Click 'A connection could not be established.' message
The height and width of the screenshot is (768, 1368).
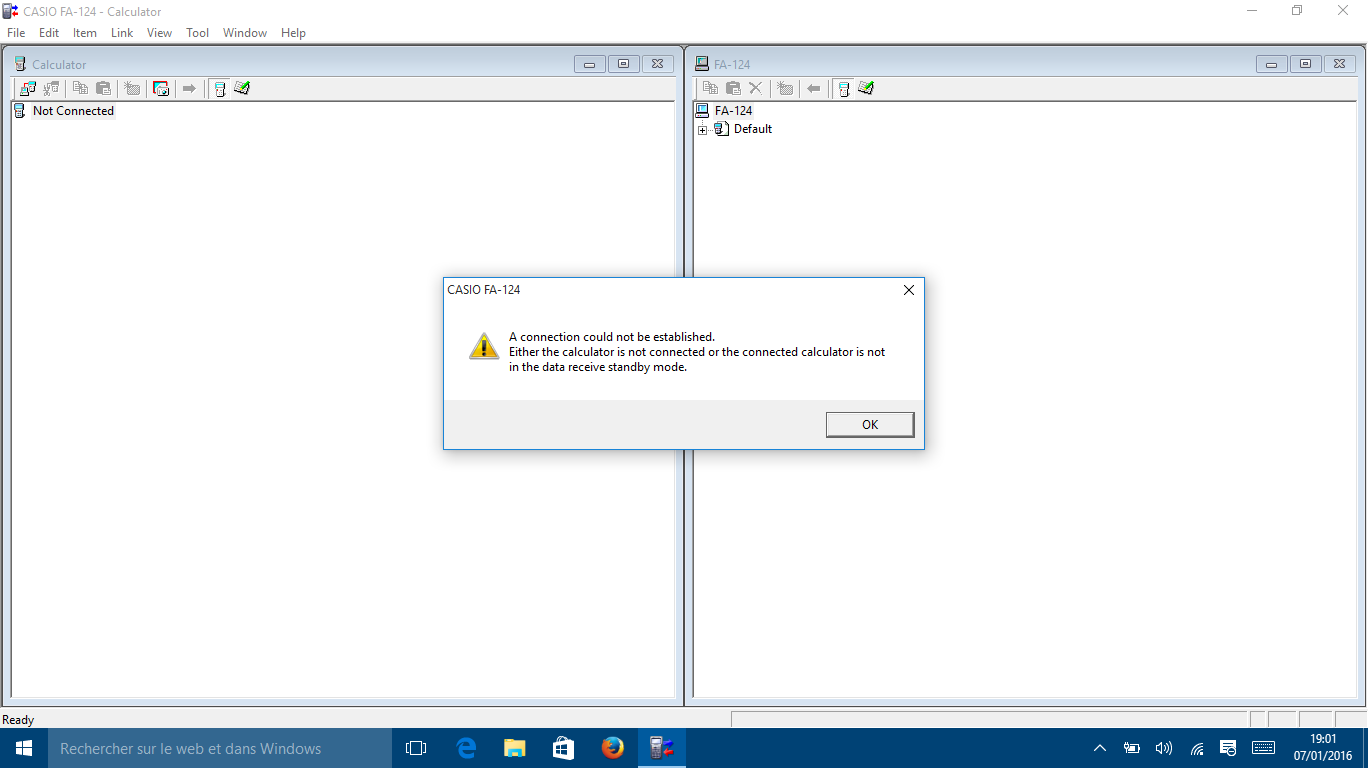click(612, 337)
